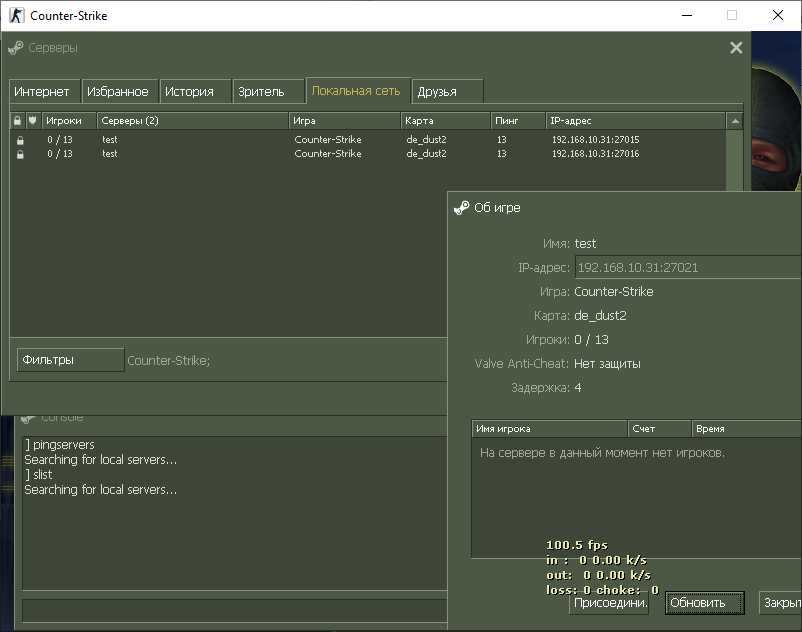
Task: Sort servers by the Игроки column
Action: click(69, 121)
